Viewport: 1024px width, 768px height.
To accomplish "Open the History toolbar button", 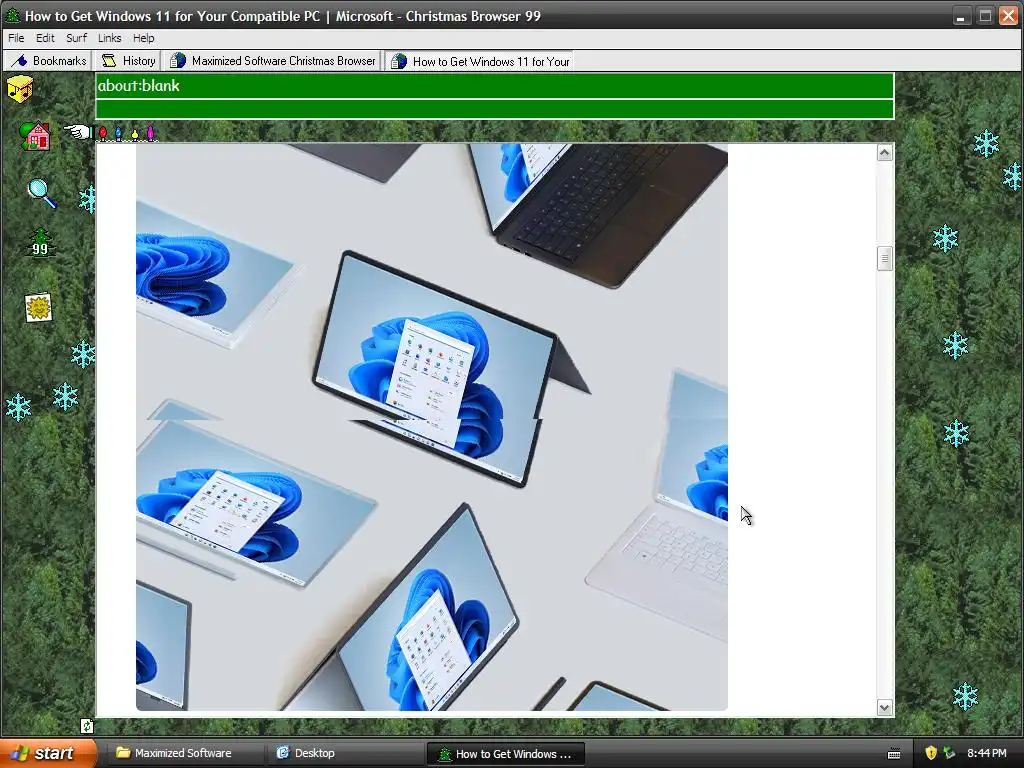I will 129,61.
